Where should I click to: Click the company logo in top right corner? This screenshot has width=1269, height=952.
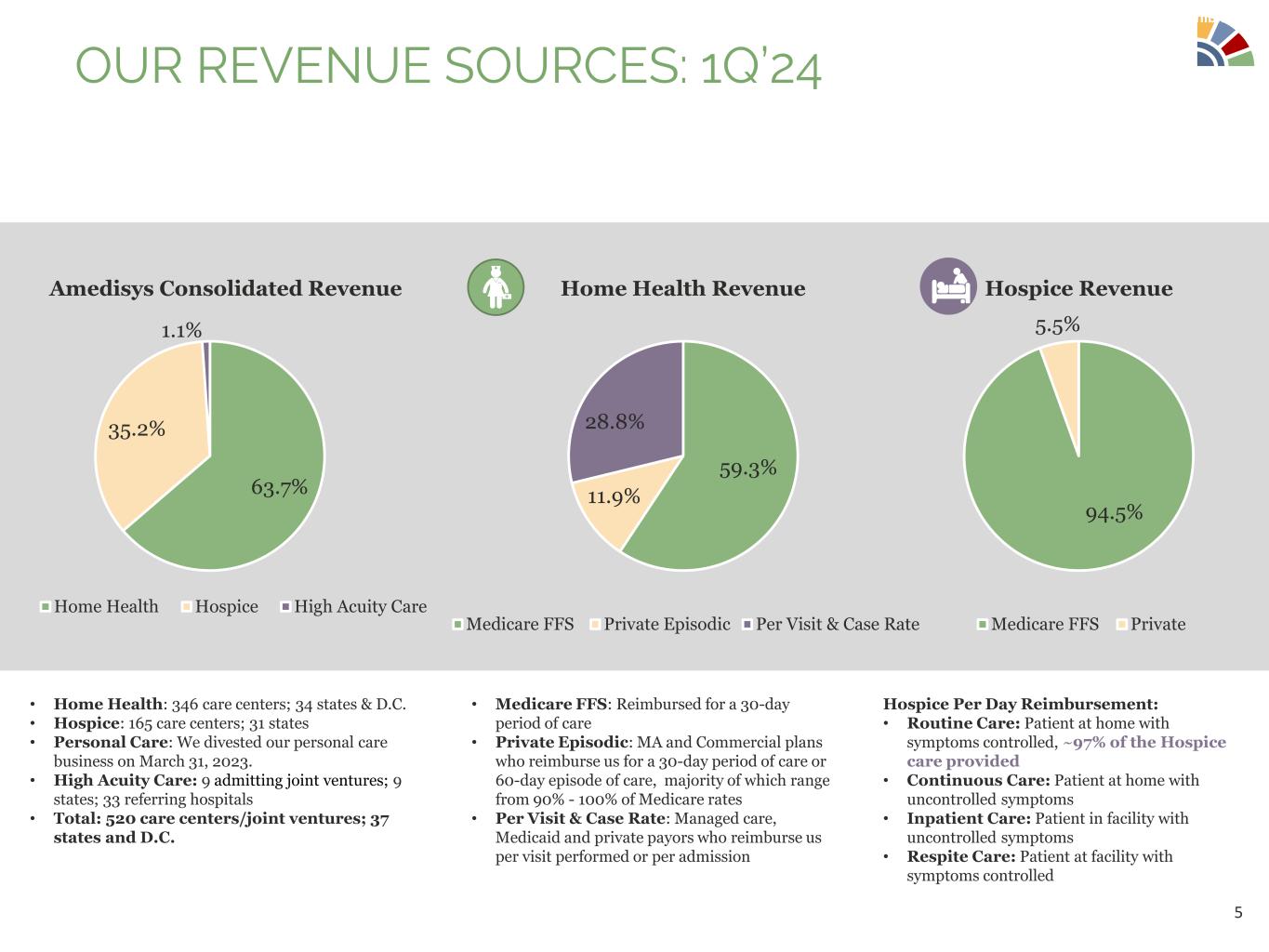[x=1224, y=42]
